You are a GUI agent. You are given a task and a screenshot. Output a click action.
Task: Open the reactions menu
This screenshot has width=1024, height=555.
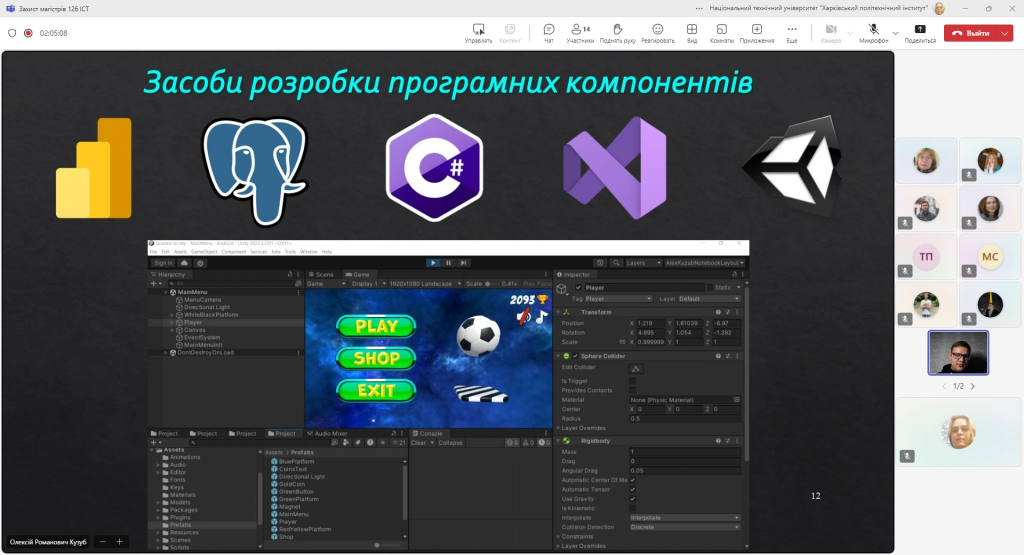[x=658, y=33]
